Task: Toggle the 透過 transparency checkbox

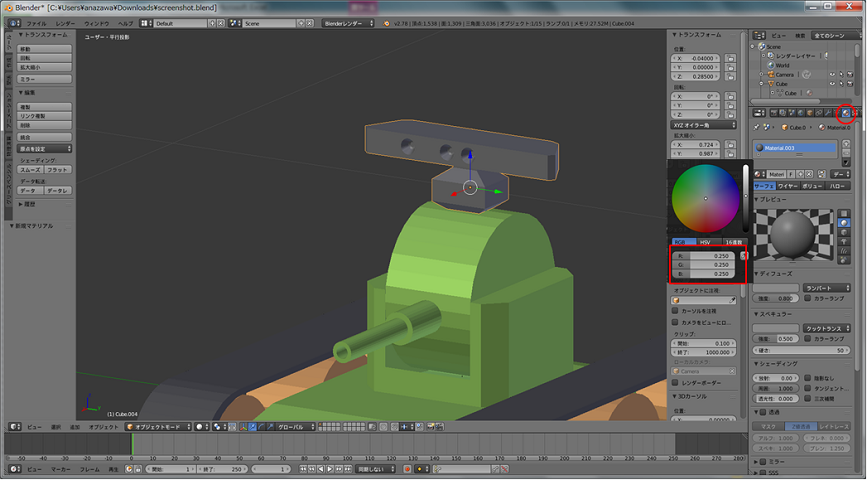Action: coord(762,411)
